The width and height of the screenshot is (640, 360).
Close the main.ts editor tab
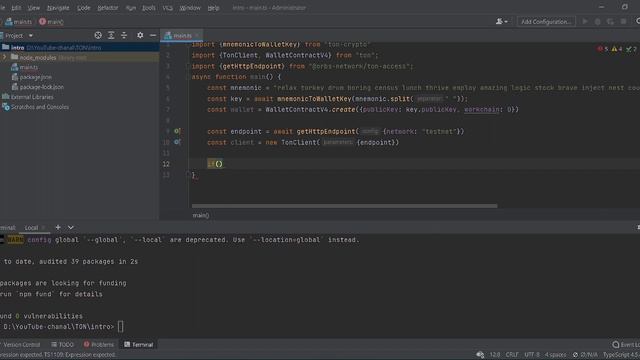(197, 36)
